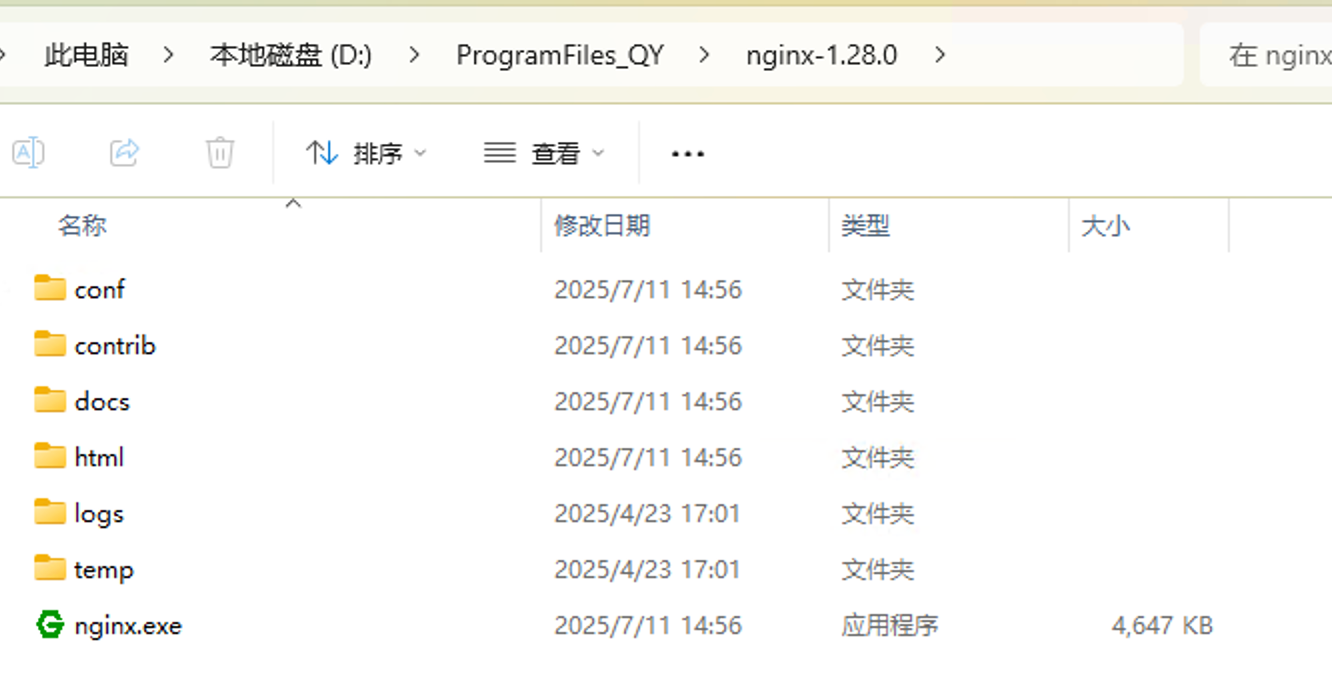Click the search box for nginx folder
Image resolution: width=1332 pixels, height=680 pixels.
click(1266, 55)
